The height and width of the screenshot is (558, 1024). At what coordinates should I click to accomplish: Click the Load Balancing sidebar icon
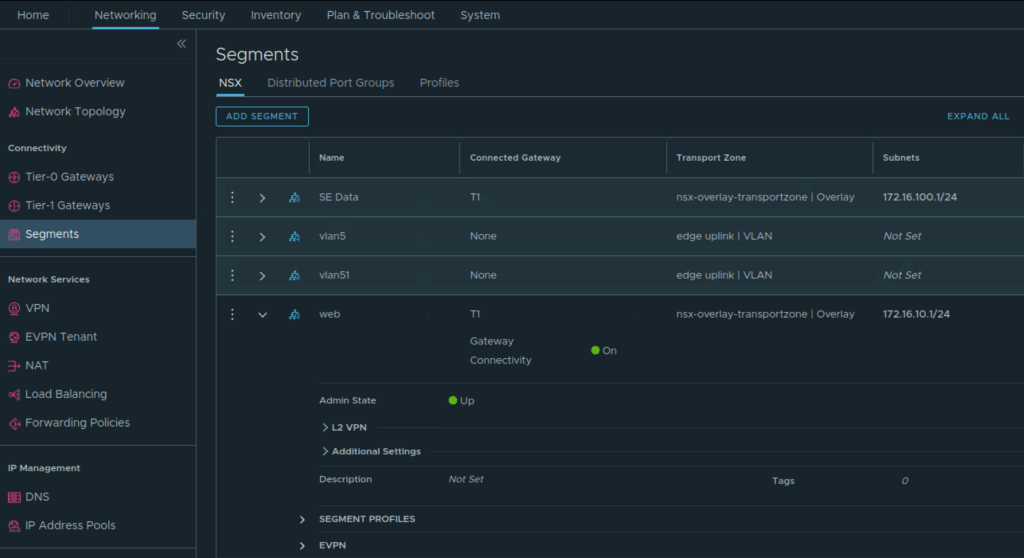14,395
